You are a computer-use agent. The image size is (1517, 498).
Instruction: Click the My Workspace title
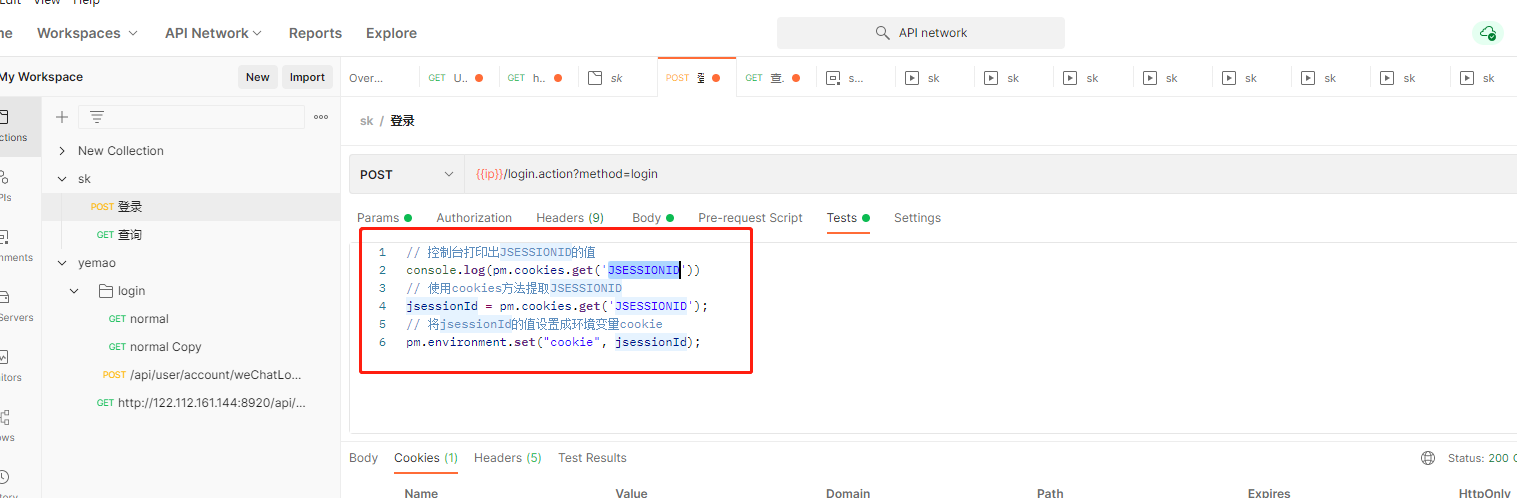(x=41, y=77)
